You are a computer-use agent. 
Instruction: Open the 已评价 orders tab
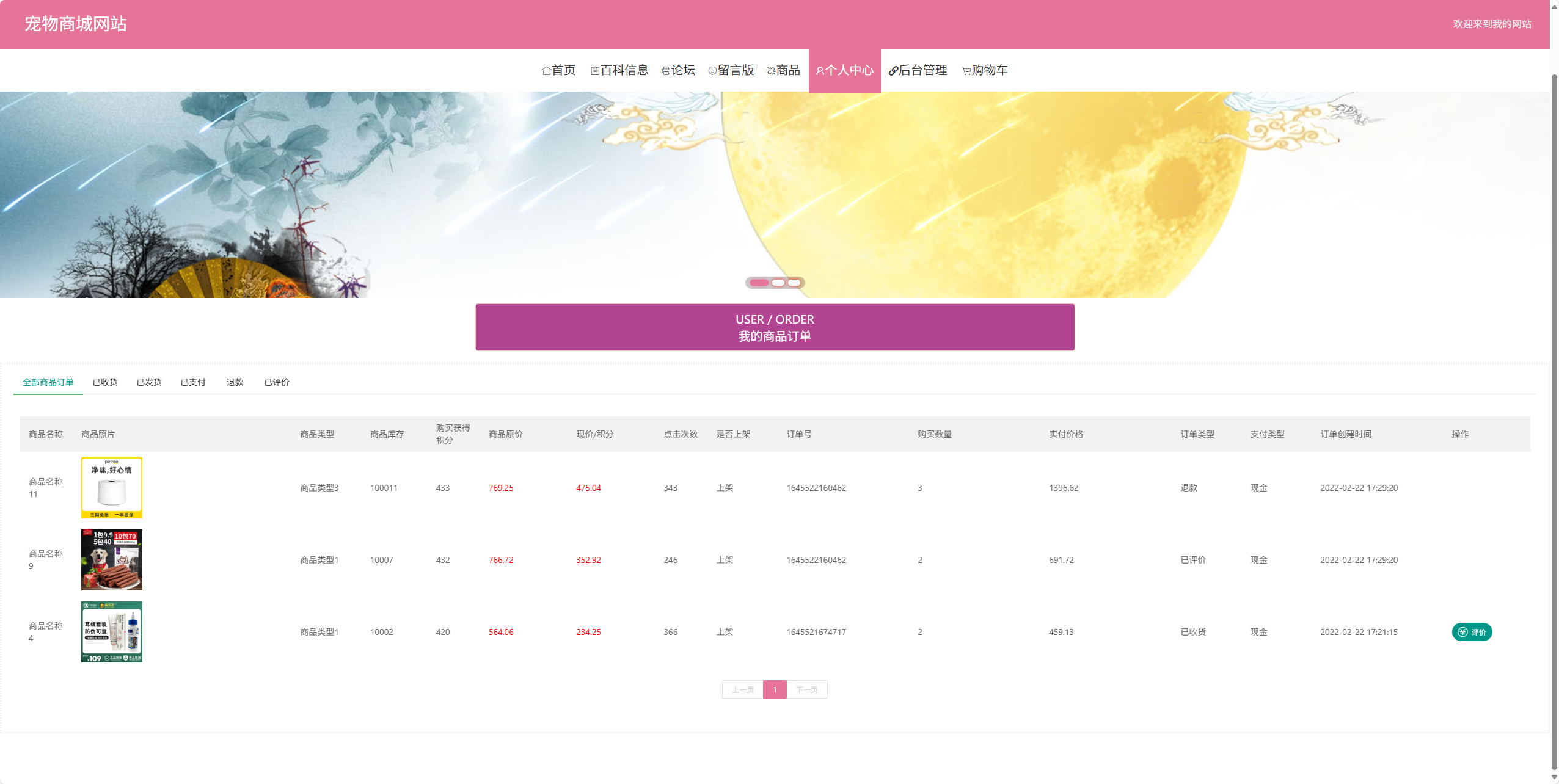[277, 382]
